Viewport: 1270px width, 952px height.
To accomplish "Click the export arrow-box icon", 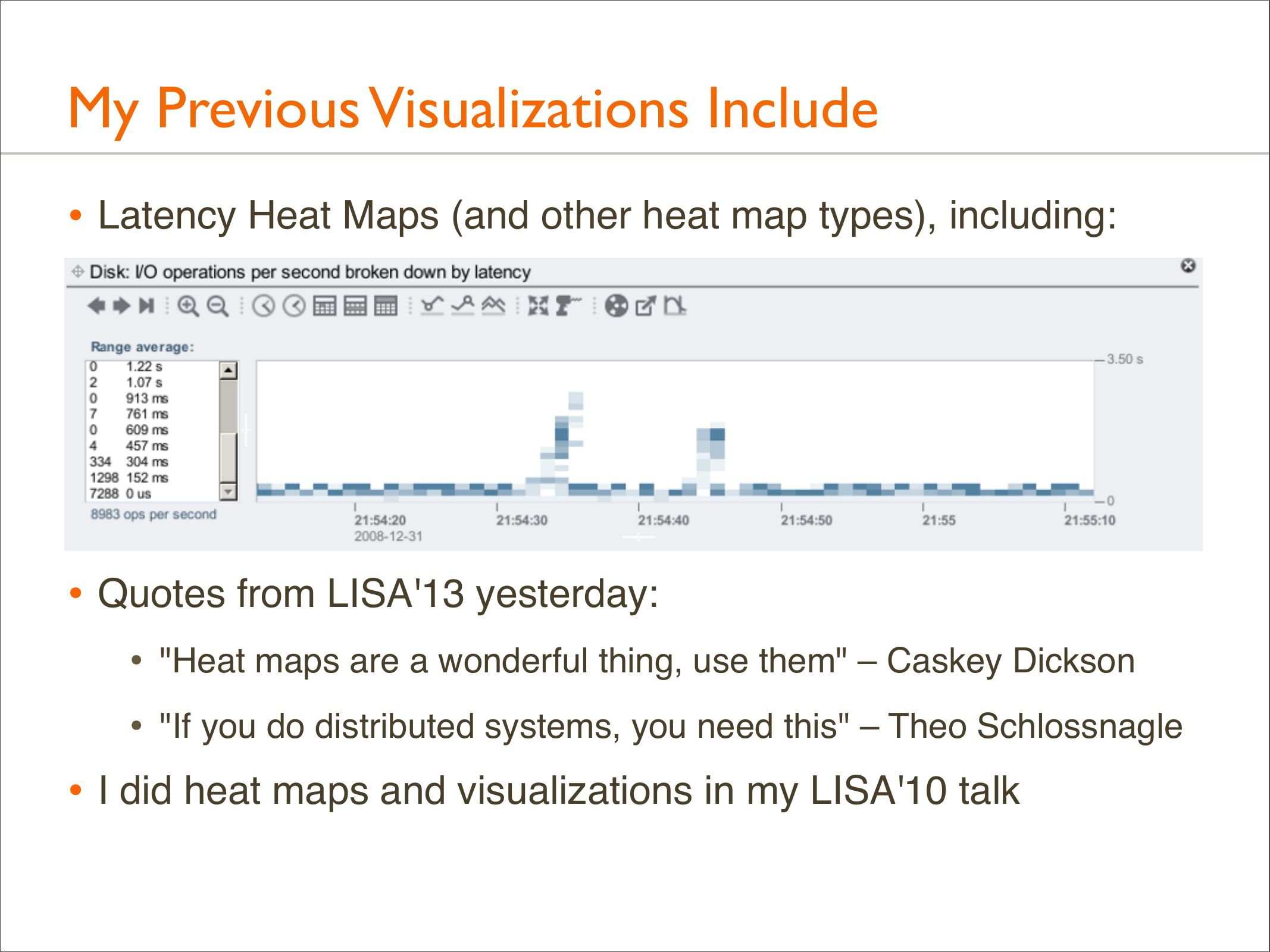I will [x=645, y=306].
